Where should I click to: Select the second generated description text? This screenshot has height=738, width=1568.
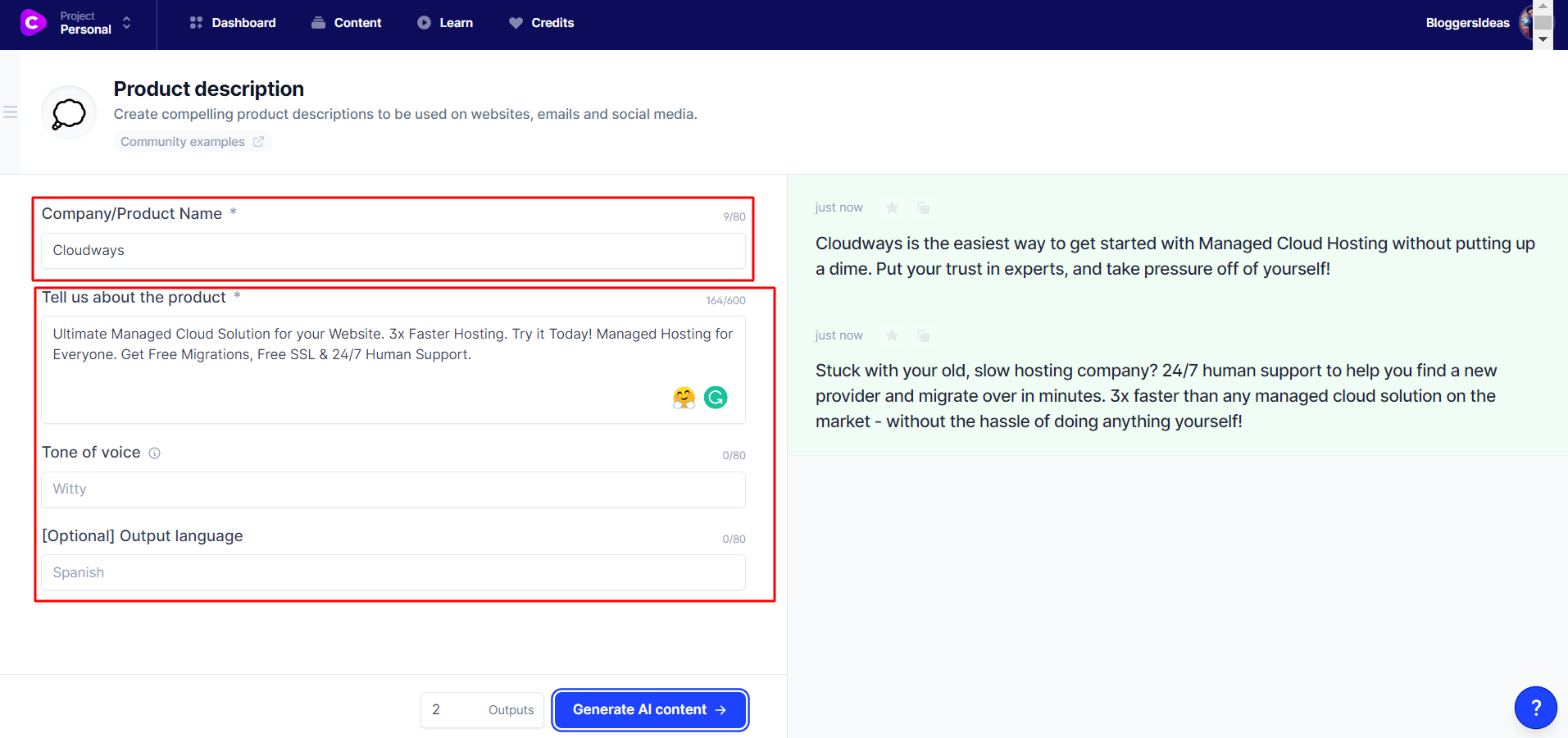tap(1156, 396)
